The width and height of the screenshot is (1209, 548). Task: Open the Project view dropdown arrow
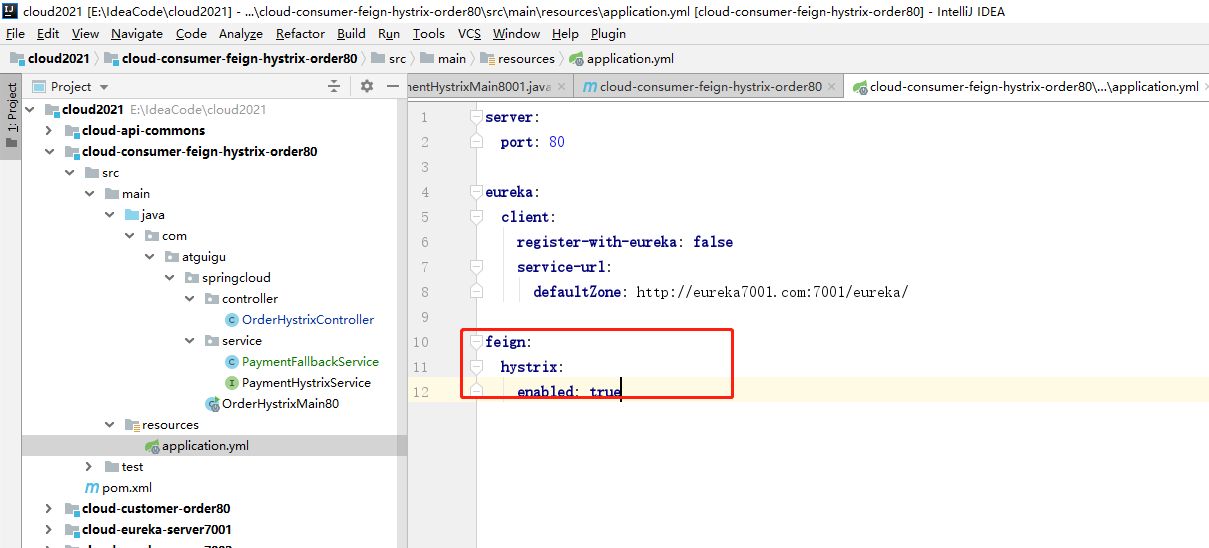pyautogui.click(x=104, y=88)
